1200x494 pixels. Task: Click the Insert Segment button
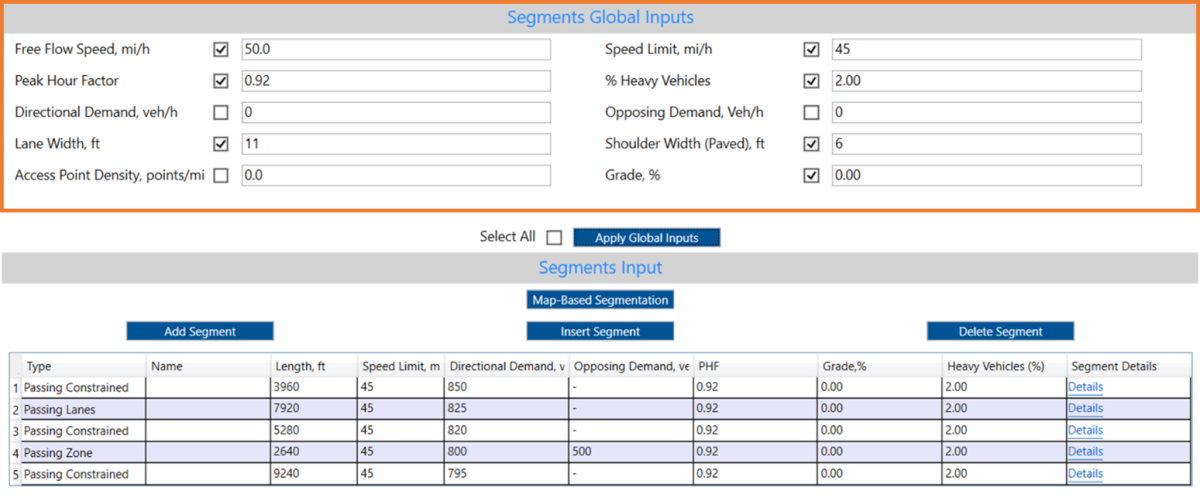pyautogui.click(x=600, y=331)
